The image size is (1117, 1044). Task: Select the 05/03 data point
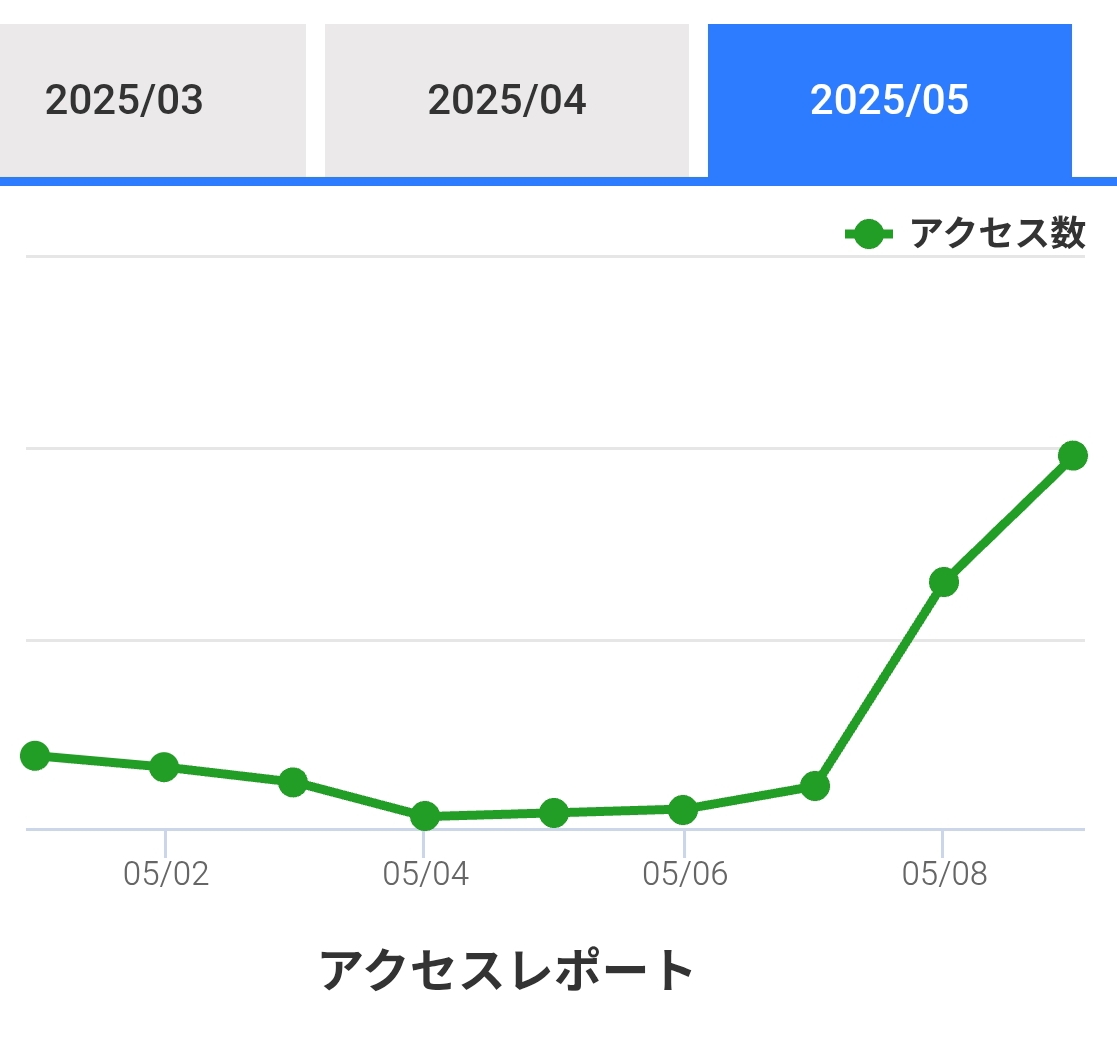click(x=293, y=782)
